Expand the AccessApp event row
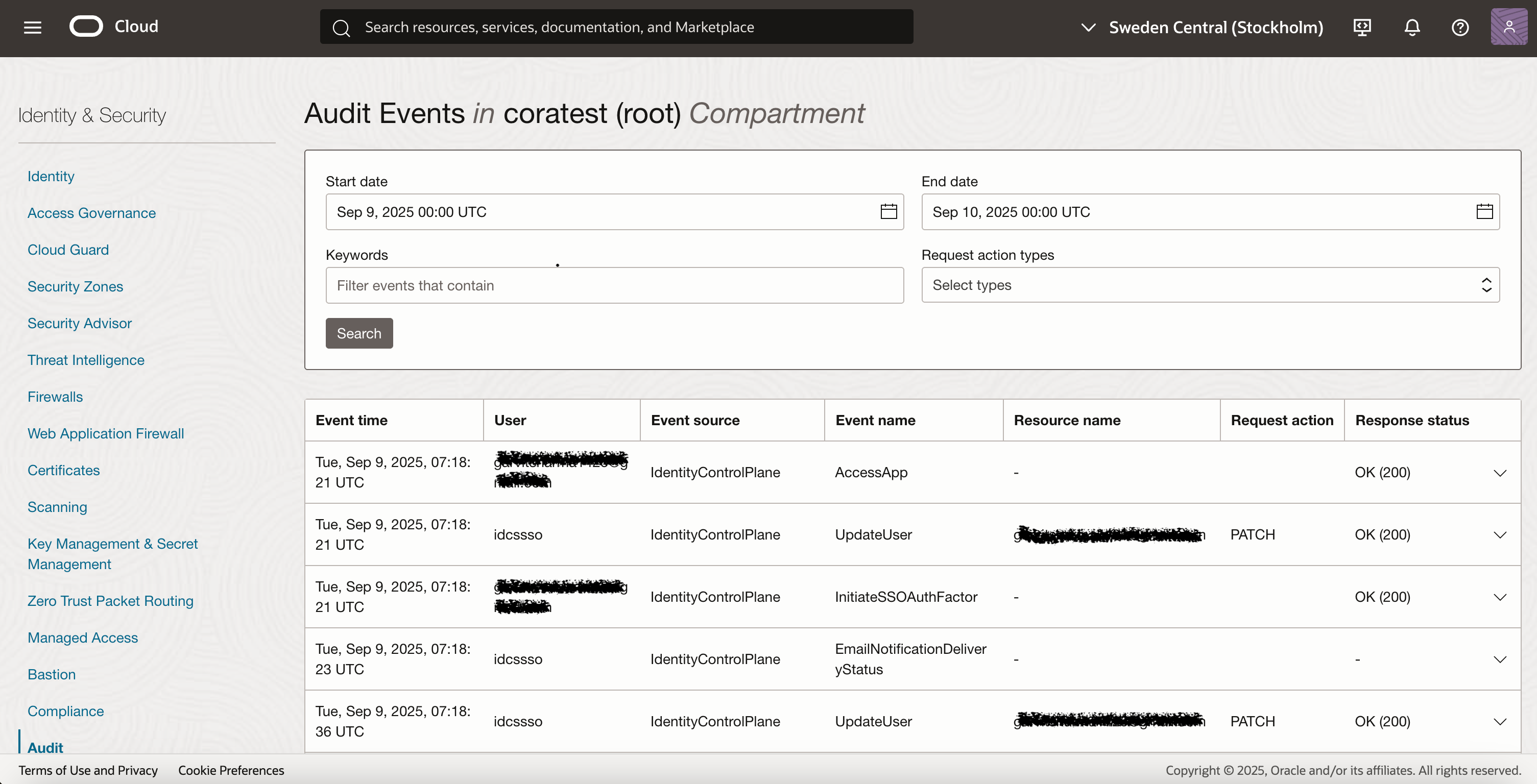Screen dimensions: 1537x784 point(1499,473)
